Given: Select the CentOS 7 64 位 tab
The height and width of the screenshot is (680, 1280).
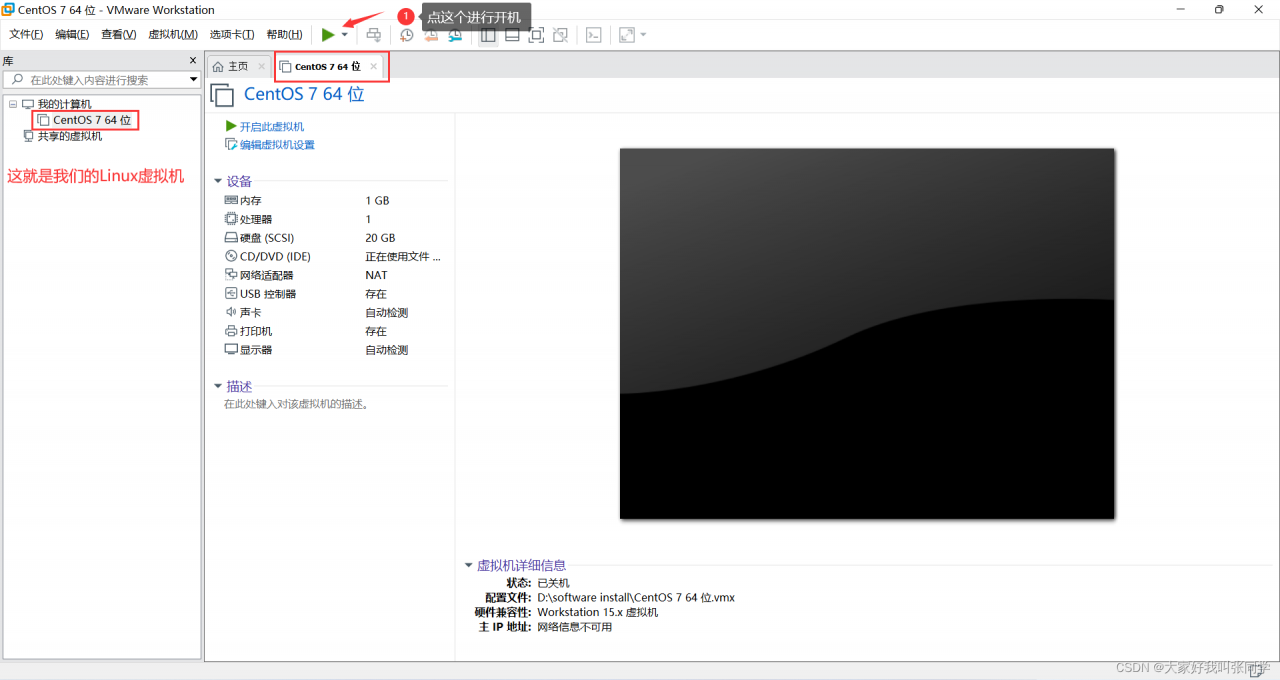Looking at the screenshot, I should (328, 67).
